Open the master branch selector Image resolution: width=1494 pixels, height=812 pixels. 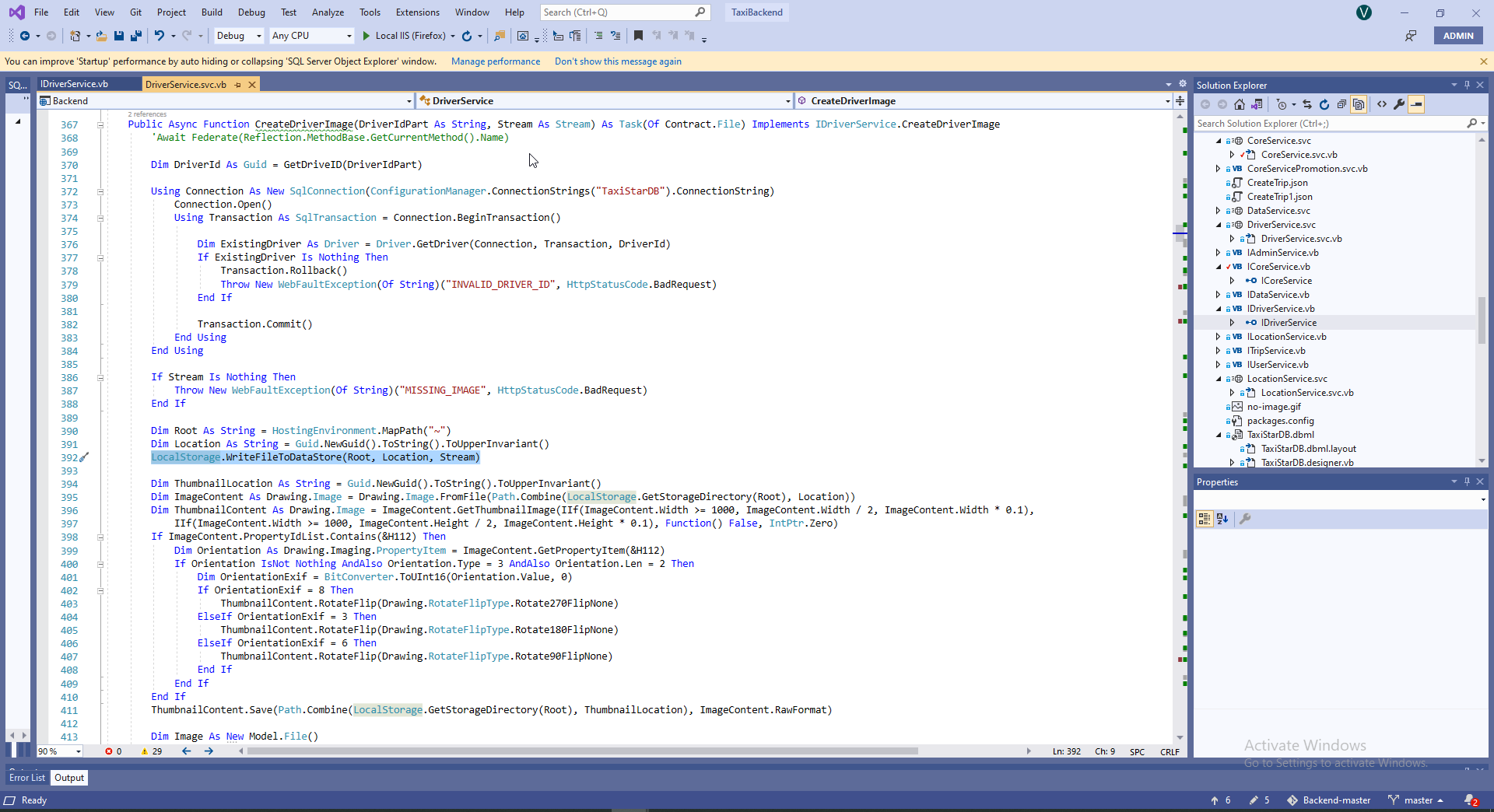point(1416,800)
